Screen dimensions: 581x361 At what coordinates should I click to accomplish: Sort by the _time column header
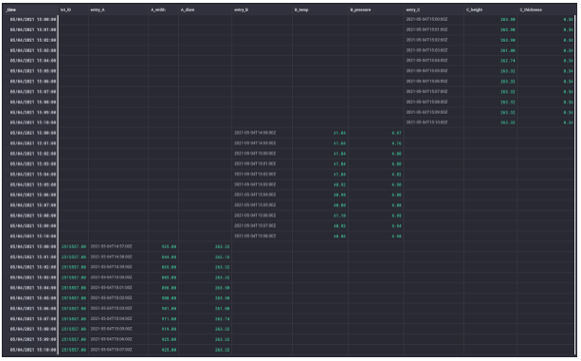(11, 10)
